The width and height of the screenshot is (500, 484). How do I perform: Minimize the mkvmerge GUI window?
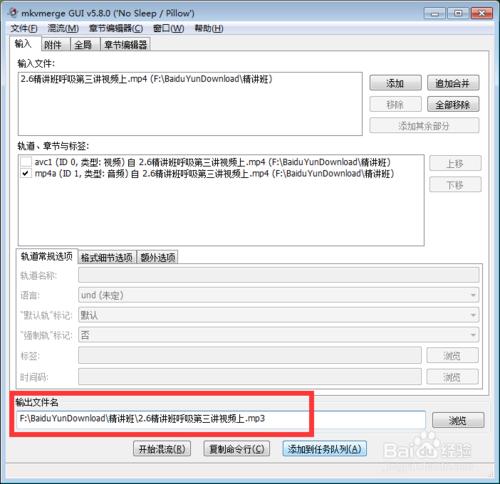(435, 13)
